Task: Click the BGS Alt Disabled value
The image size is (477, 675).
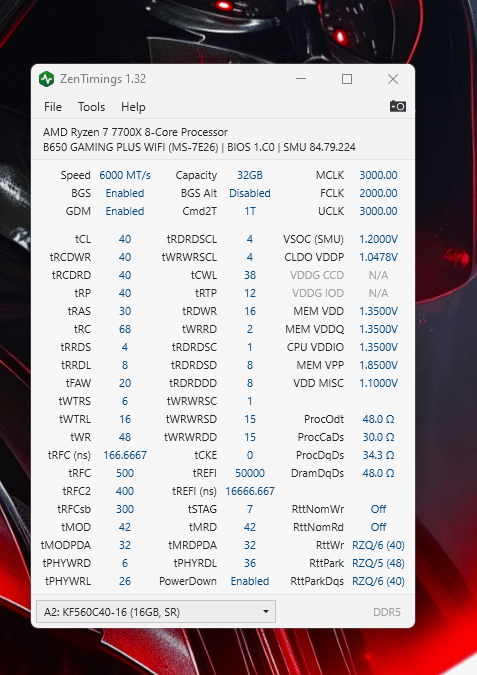Action: (250, 193)
